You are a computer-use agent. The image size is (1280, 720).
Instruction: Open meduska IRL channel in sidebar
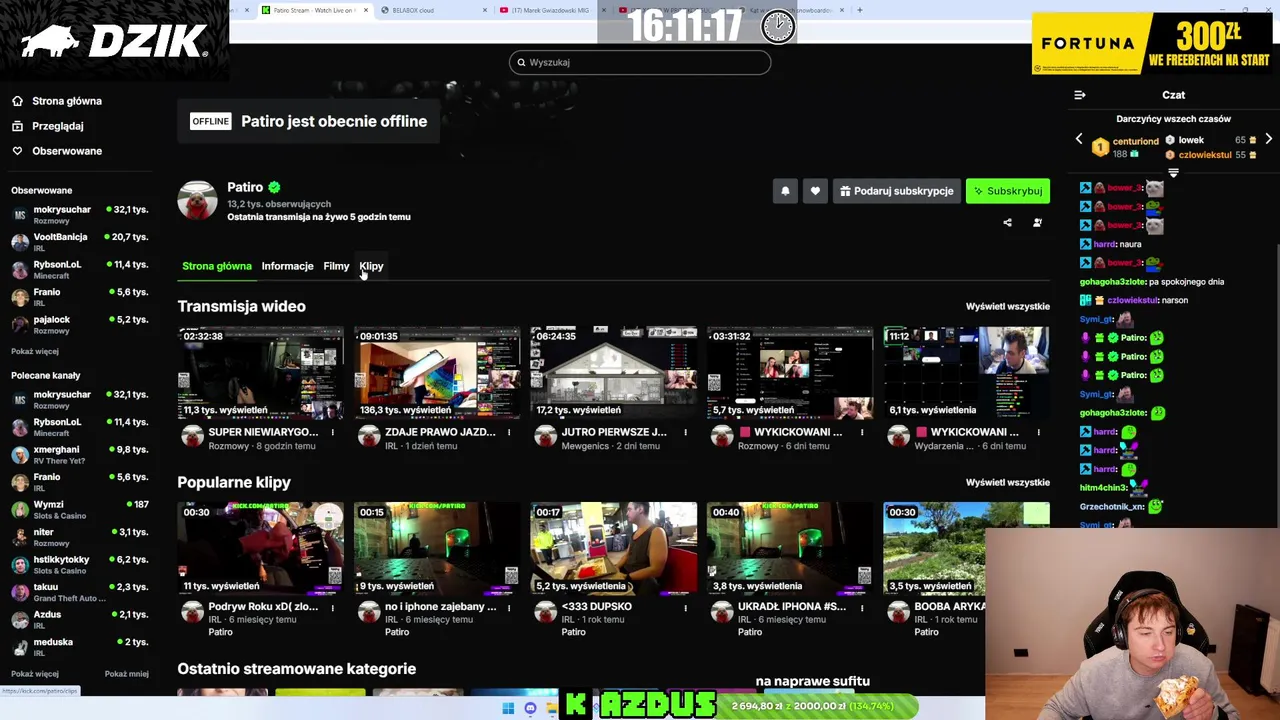(x=79, y=647)
